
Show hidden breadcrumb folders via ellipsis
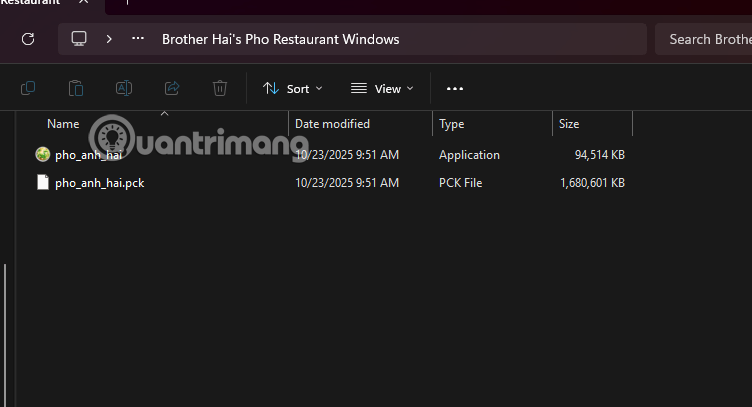(138, 39)
